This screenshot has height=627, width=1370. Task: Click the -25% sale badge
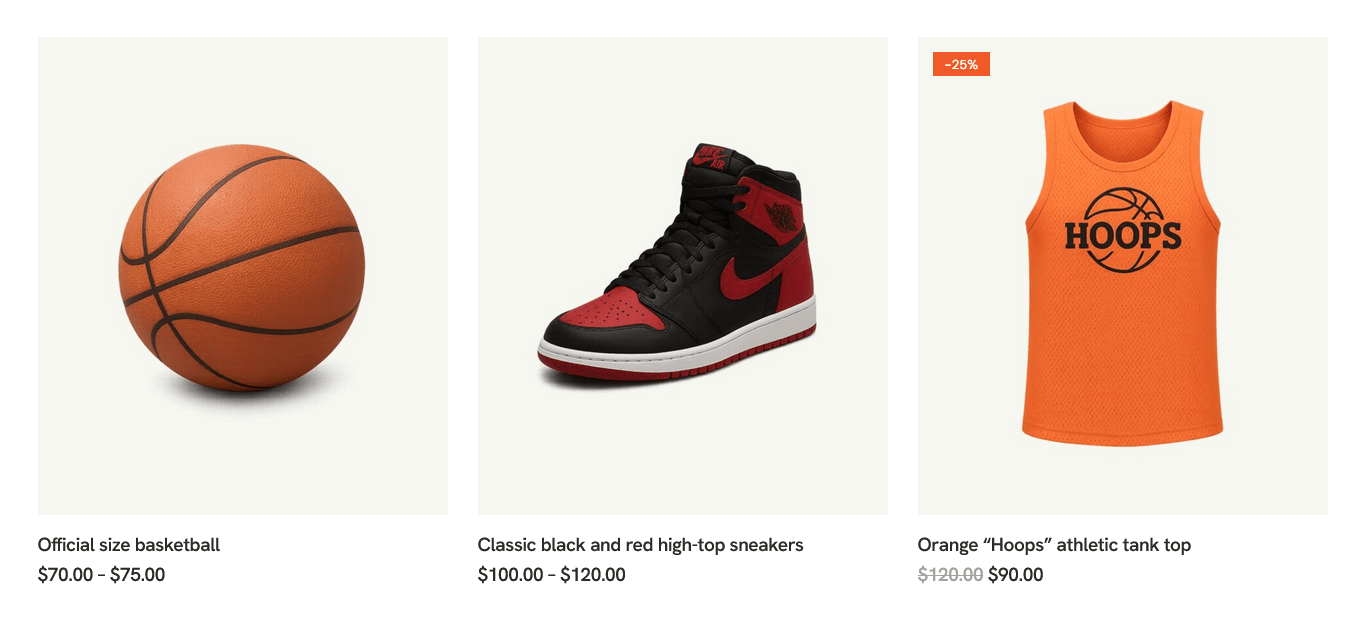(961, 64)
